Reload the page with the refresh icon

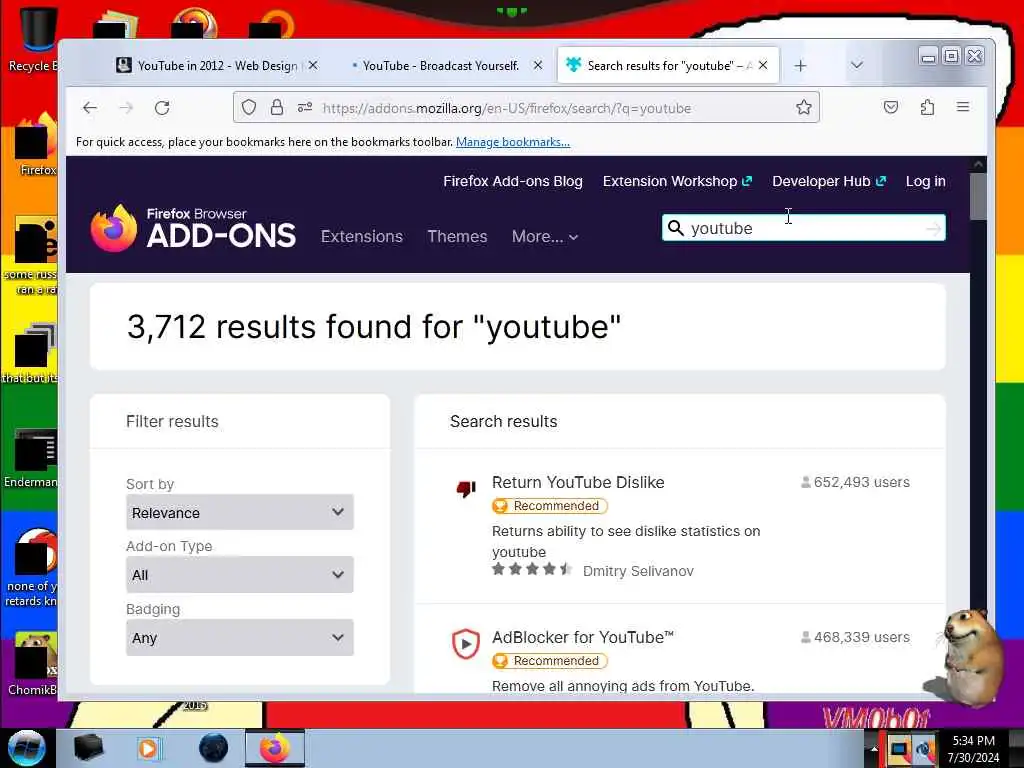coord(162,108)
